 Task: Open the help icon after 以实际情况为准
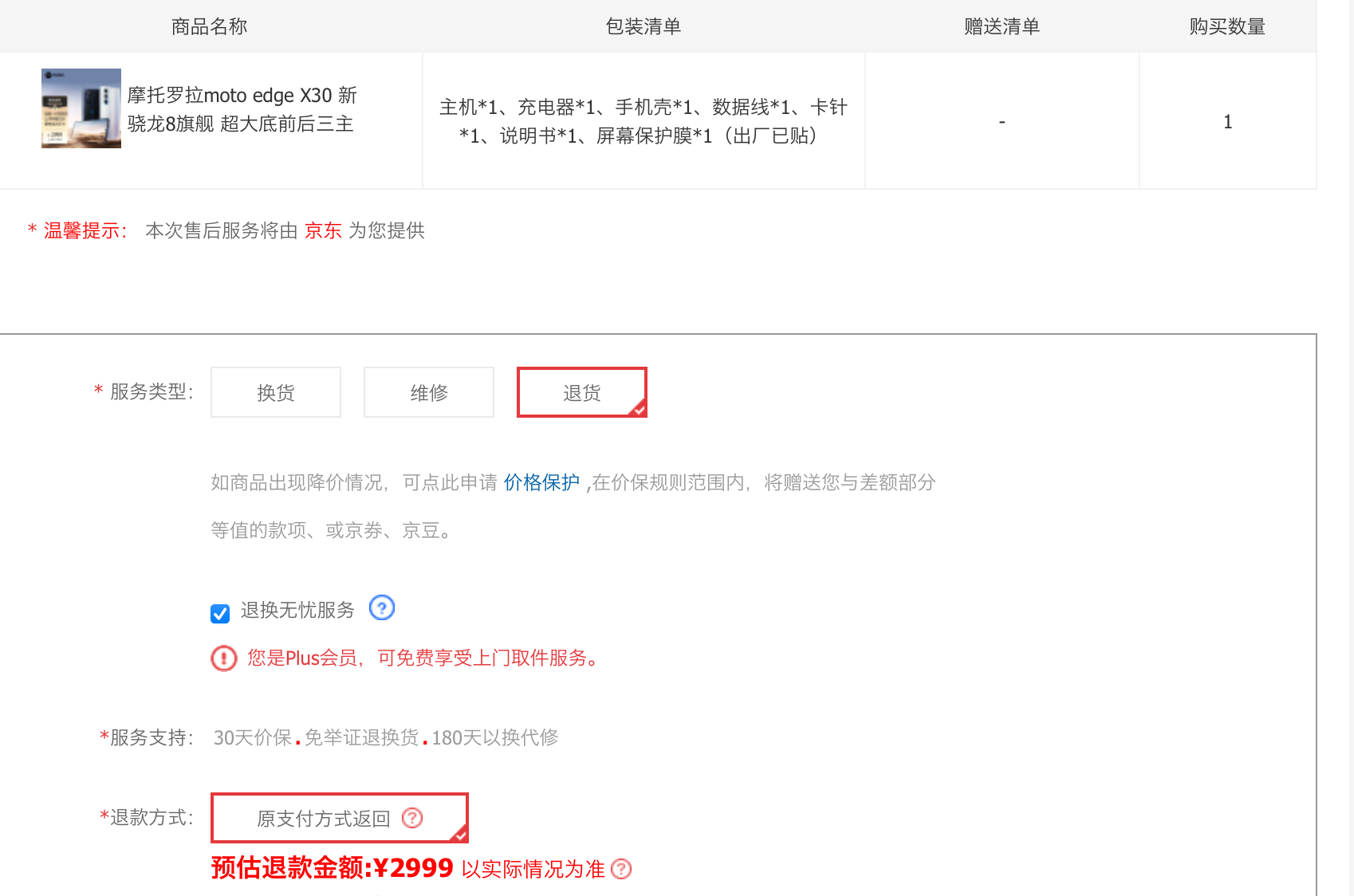(621, 869)
